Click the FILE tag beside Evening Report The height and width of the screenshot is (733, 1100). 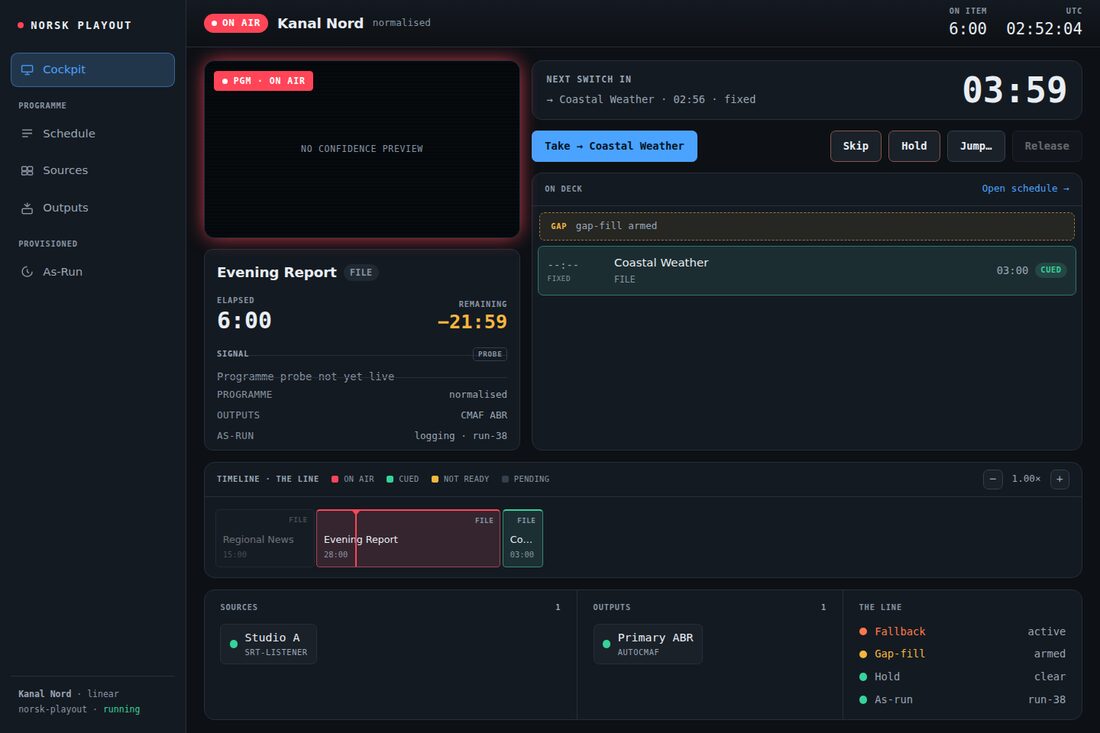pyautogui.click(x=361, y=272)
